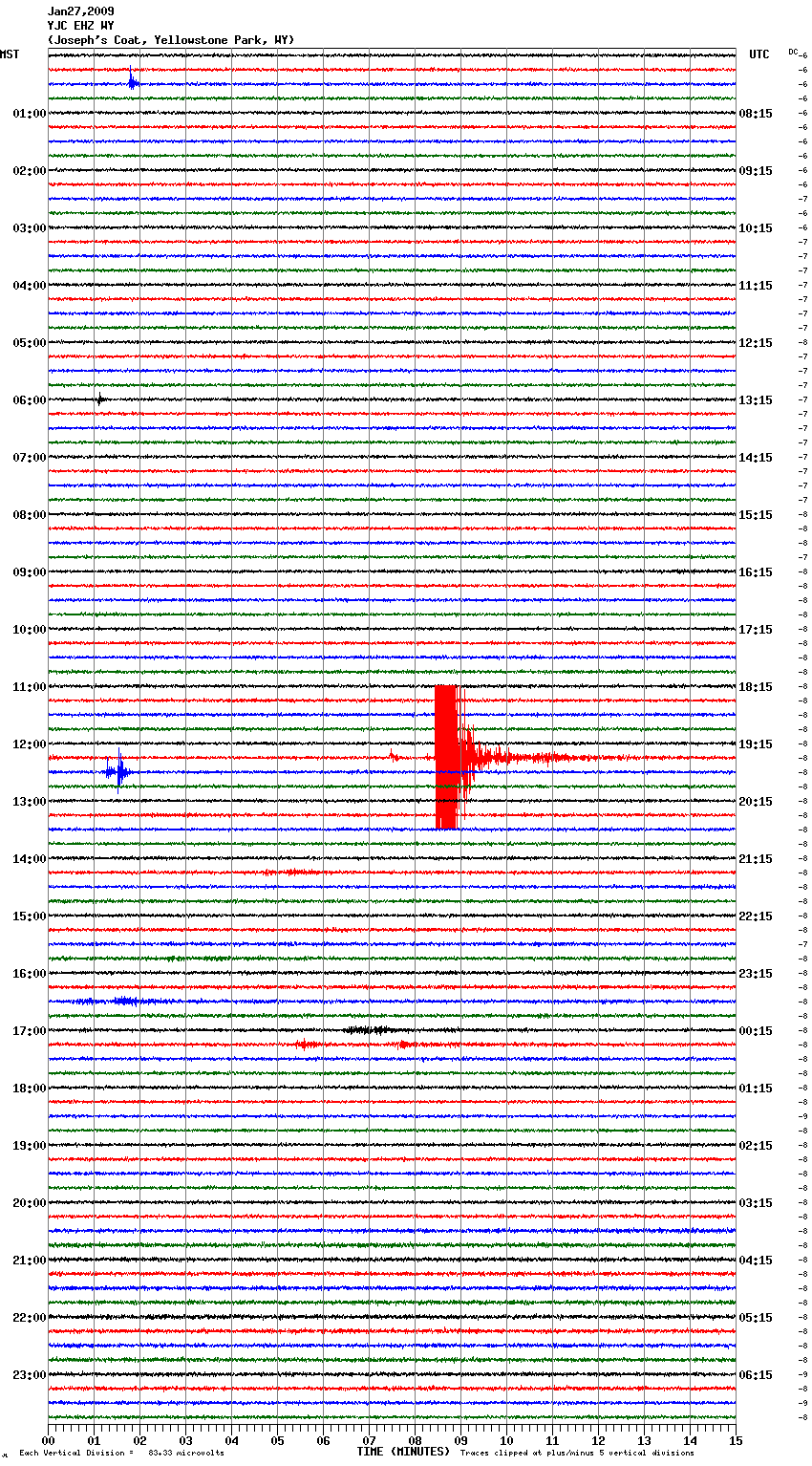Click the "03:00" MST time label
812x1466 pixels.
click(x=29, y=228)
